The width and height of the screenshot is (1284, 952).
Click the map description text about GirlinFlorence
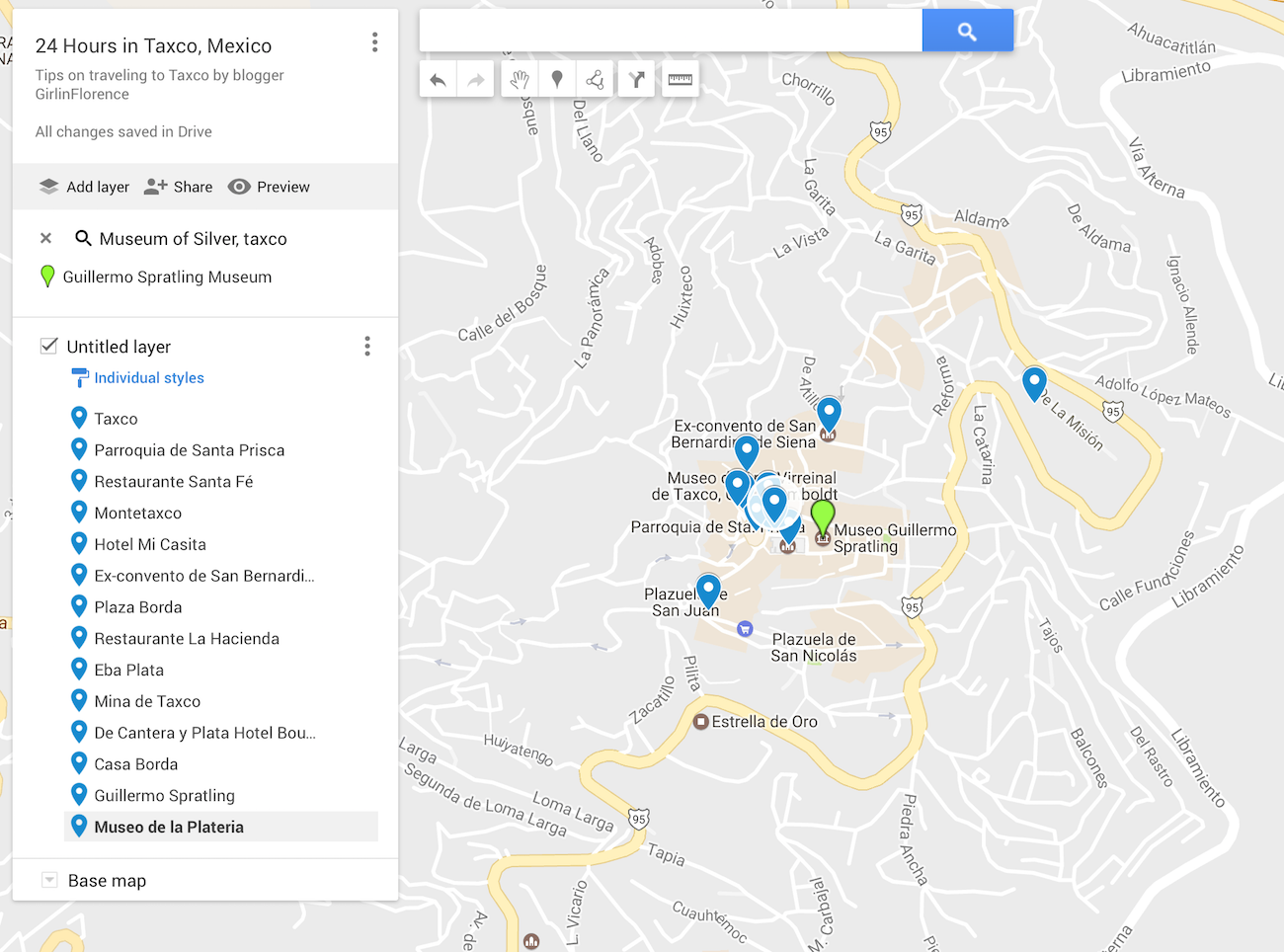pos(159,85)
